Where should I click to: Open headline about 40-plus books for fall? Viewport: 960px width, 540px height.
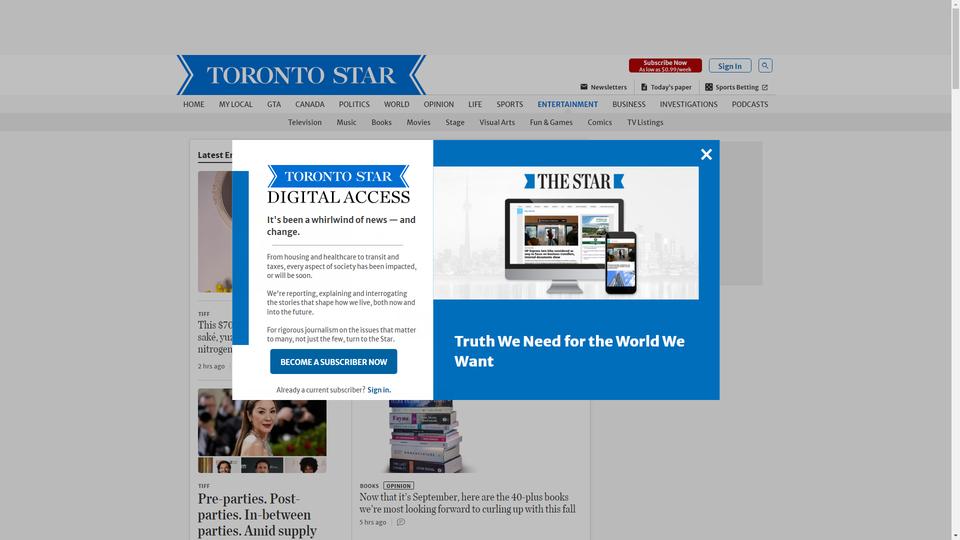[467, 503]
